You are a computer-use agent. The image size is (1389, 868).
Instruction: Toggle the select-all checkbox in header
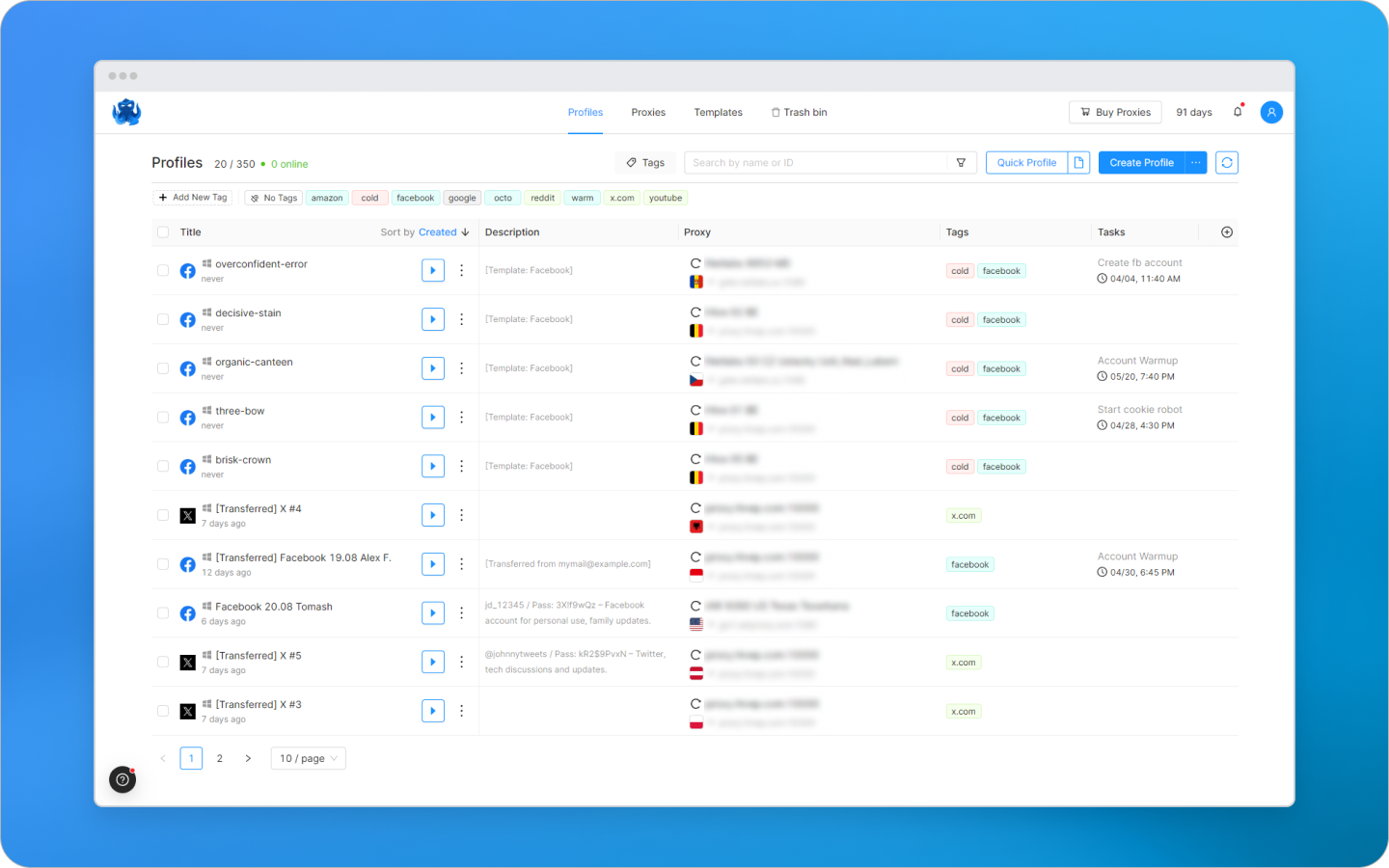[163, 232]
